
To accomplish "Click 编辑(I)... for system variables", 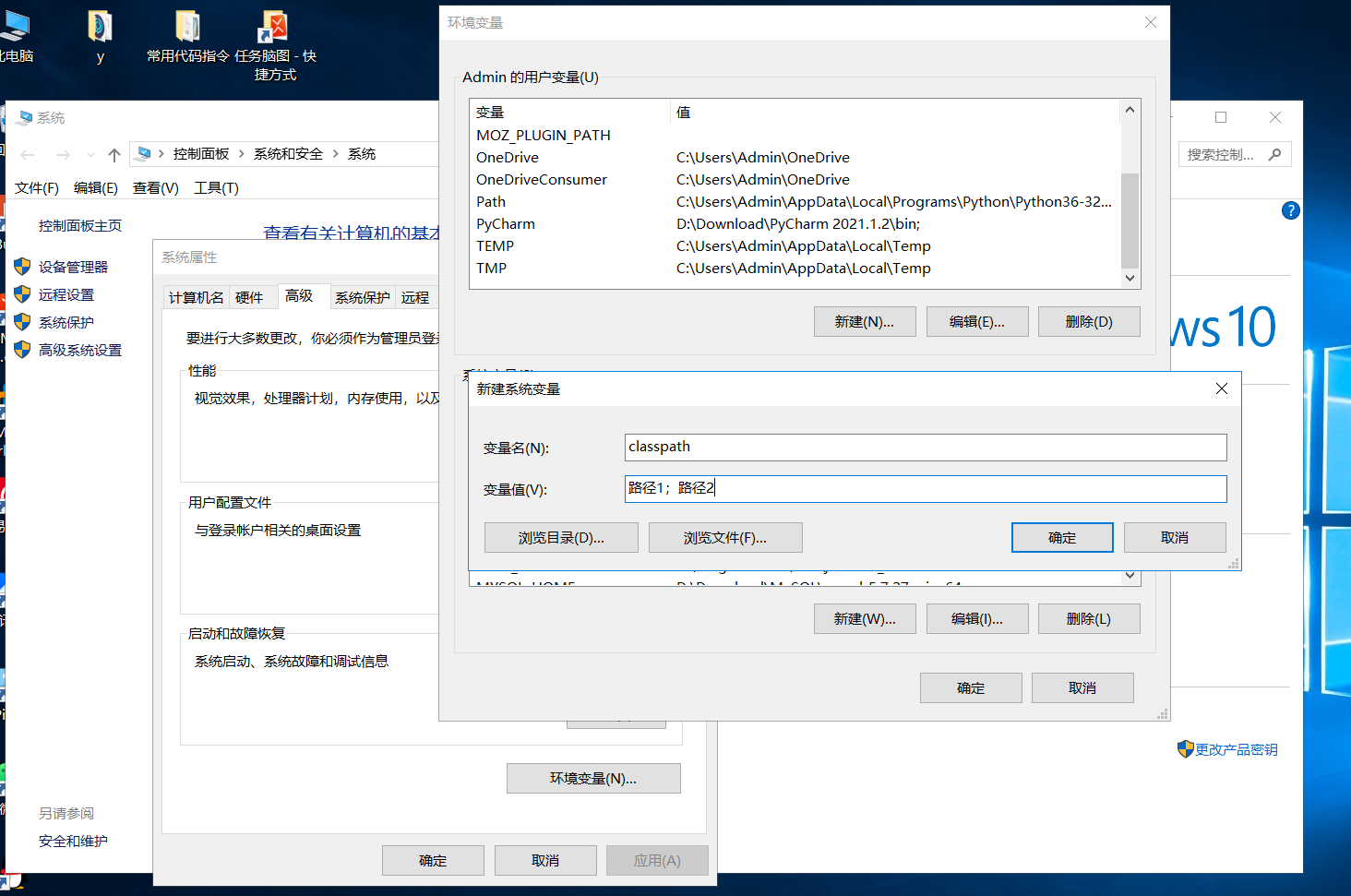I will [977, 618].
